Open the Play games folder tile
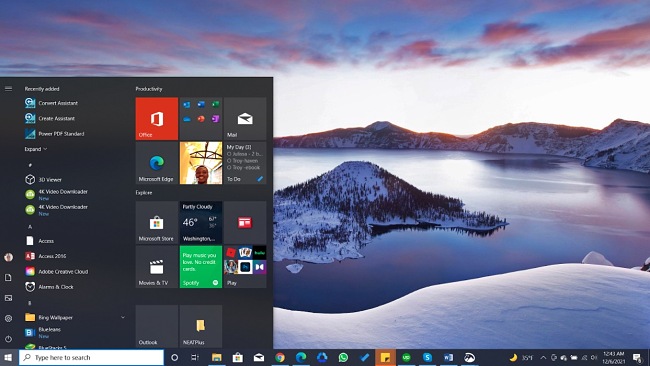 pyautogui.click(x=245, y=267)
